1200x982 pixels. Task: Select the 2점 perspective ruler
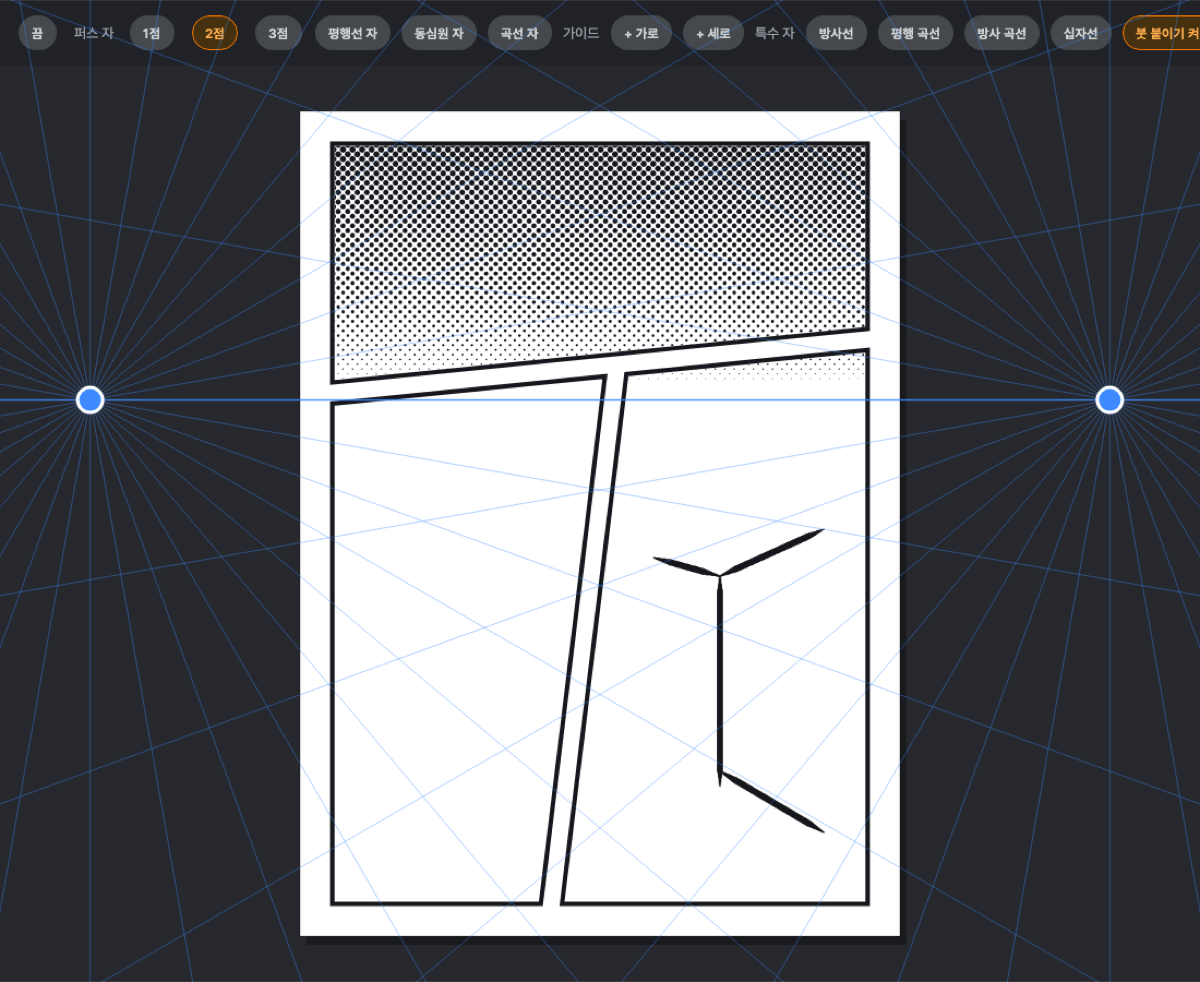click(215, 33)
